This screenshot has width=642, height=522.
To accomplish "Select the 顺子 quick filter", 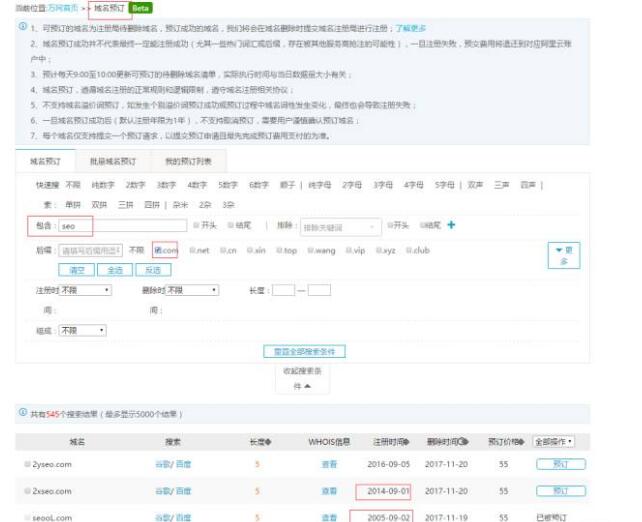I will pyautogui.click(x=287, y=185).
